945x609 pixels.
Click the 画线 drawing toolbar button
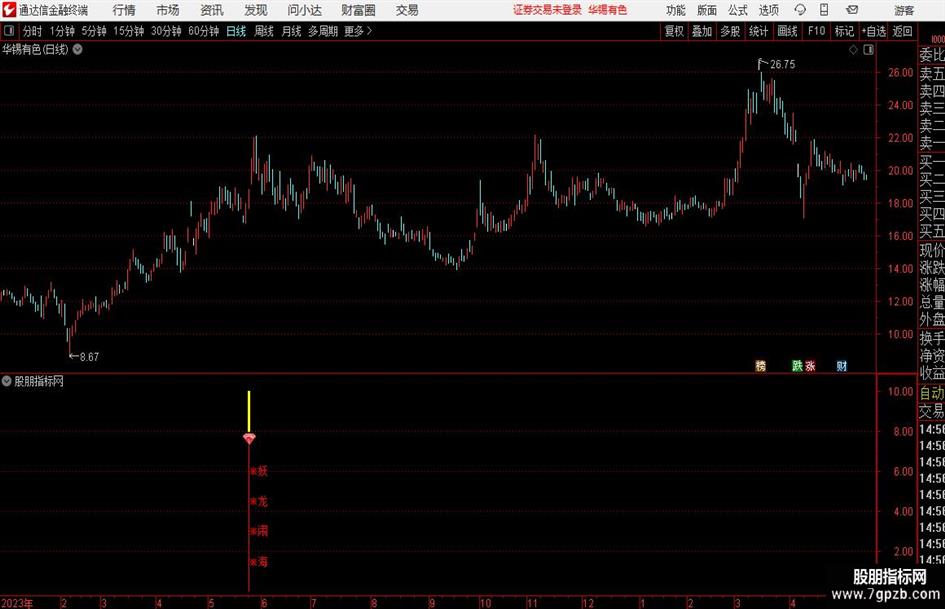coord(787,31)
